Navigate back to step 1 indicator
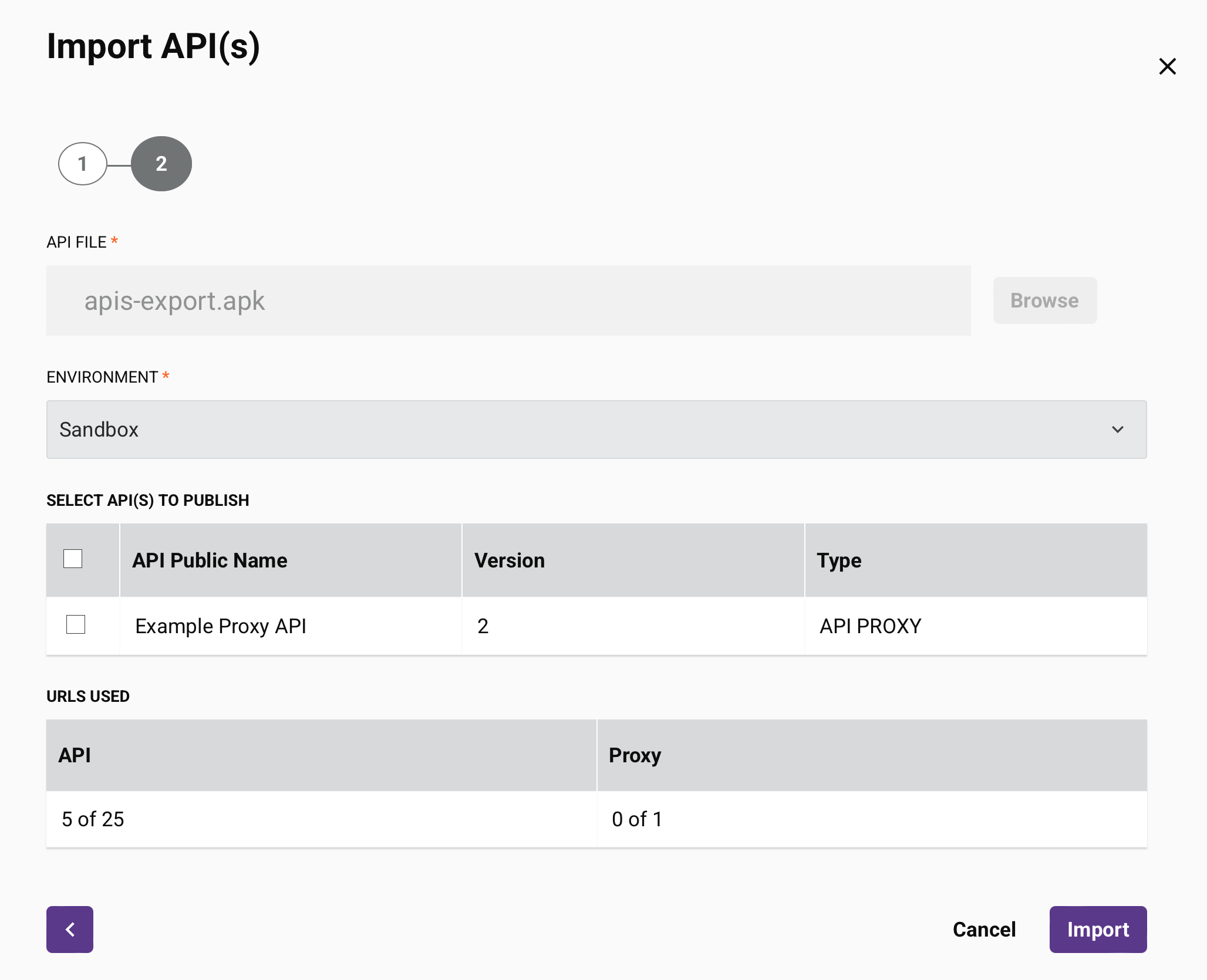Screen dimensions: 1207x980 point(83,164)
